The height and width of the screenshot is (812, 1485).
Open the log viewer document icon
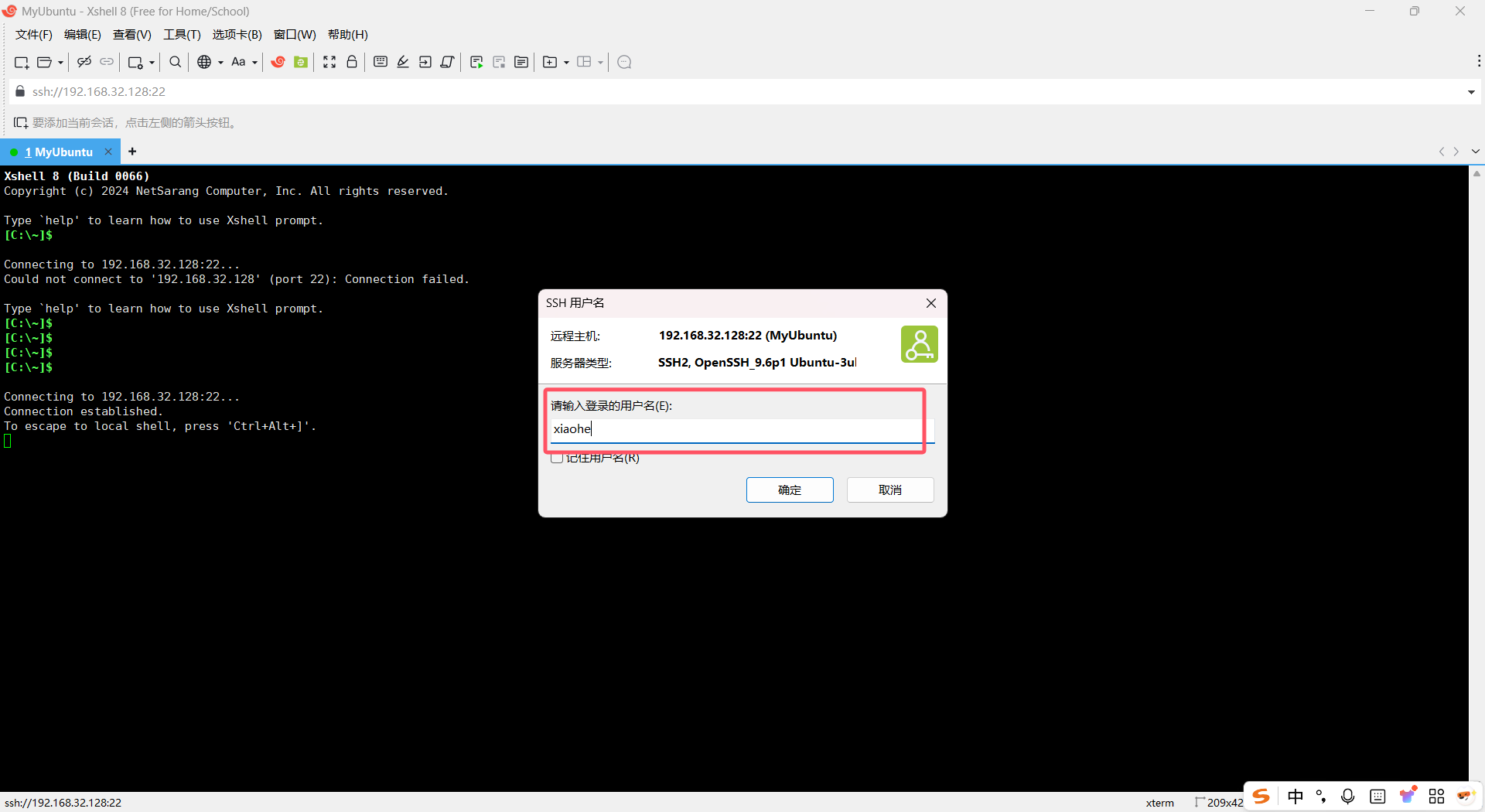click(x=521, y=62)
